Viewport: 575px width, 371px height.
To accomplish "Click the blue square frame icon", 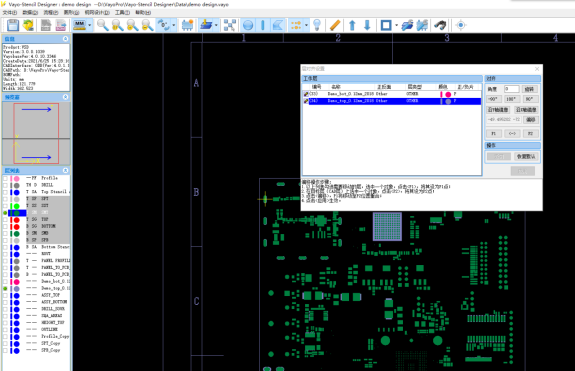I will click(386, 25).
